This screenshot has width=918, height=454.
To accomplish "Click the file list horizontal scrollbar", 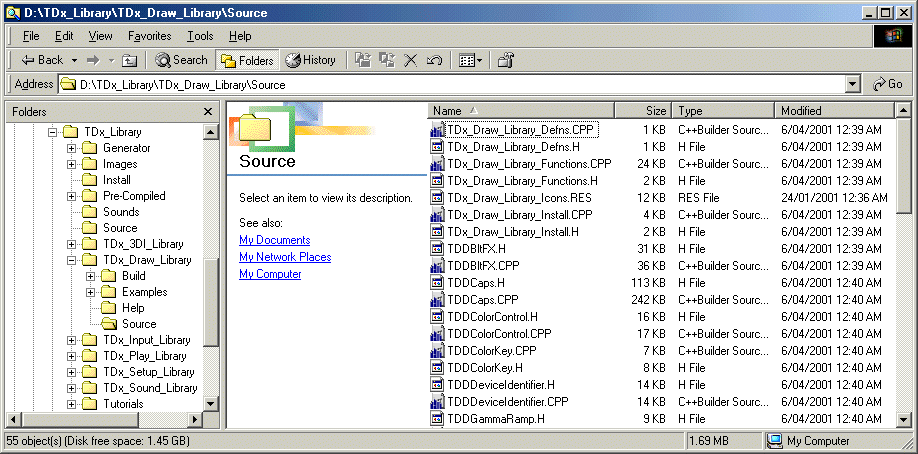I will (x=660, y=425).
